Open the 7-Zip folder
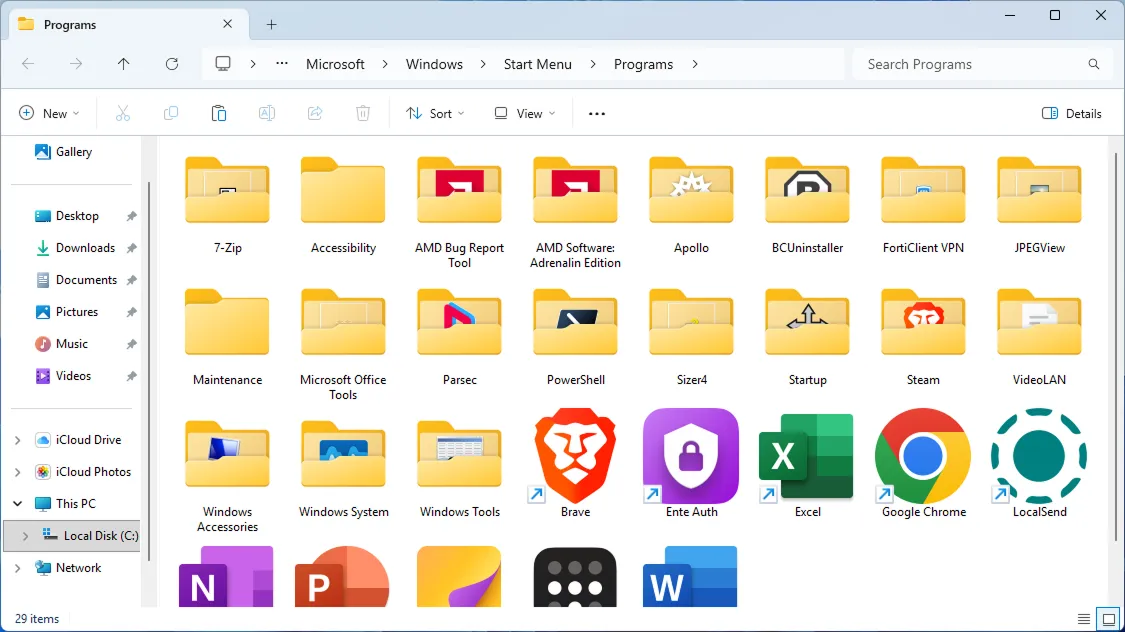The width and height of the screenshot is (1125, 632). point(227,190)
